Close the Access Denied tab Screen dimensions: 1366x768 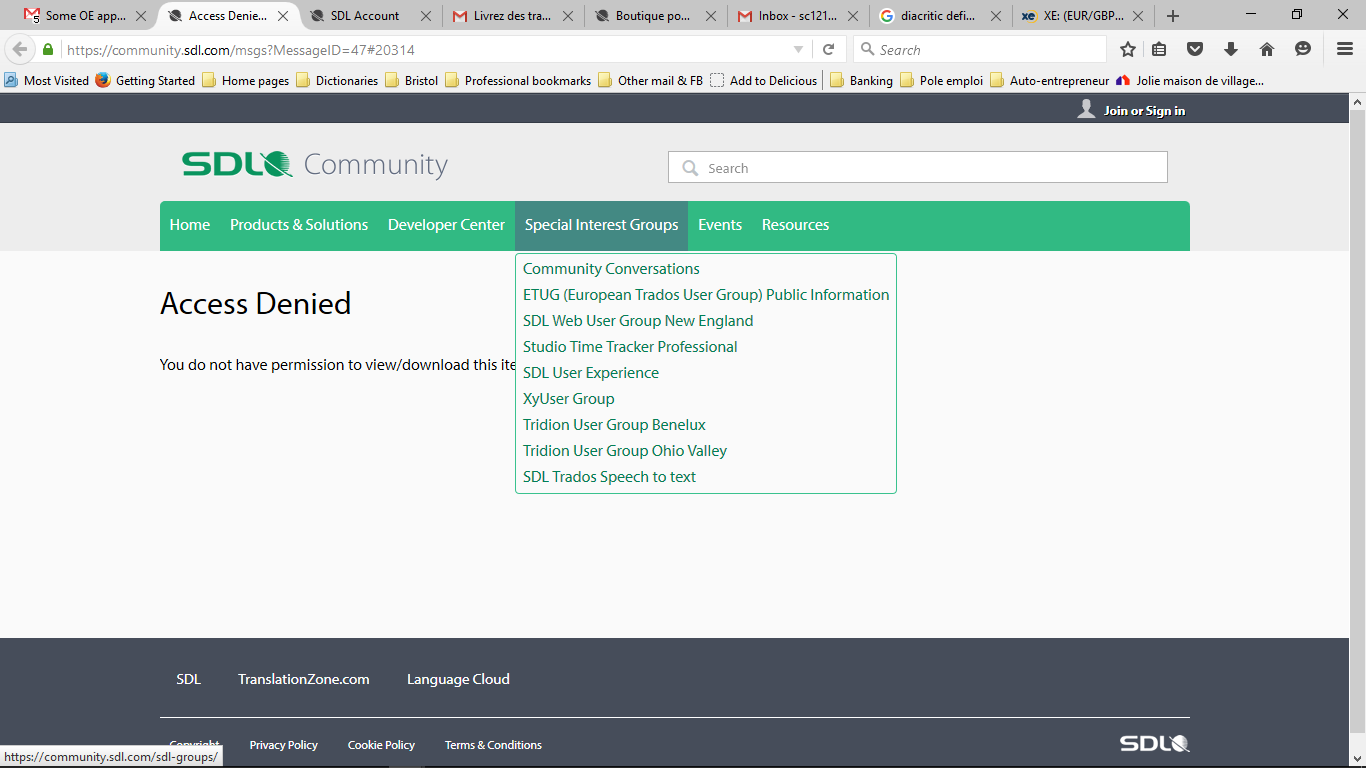click(x=283, y=16)
